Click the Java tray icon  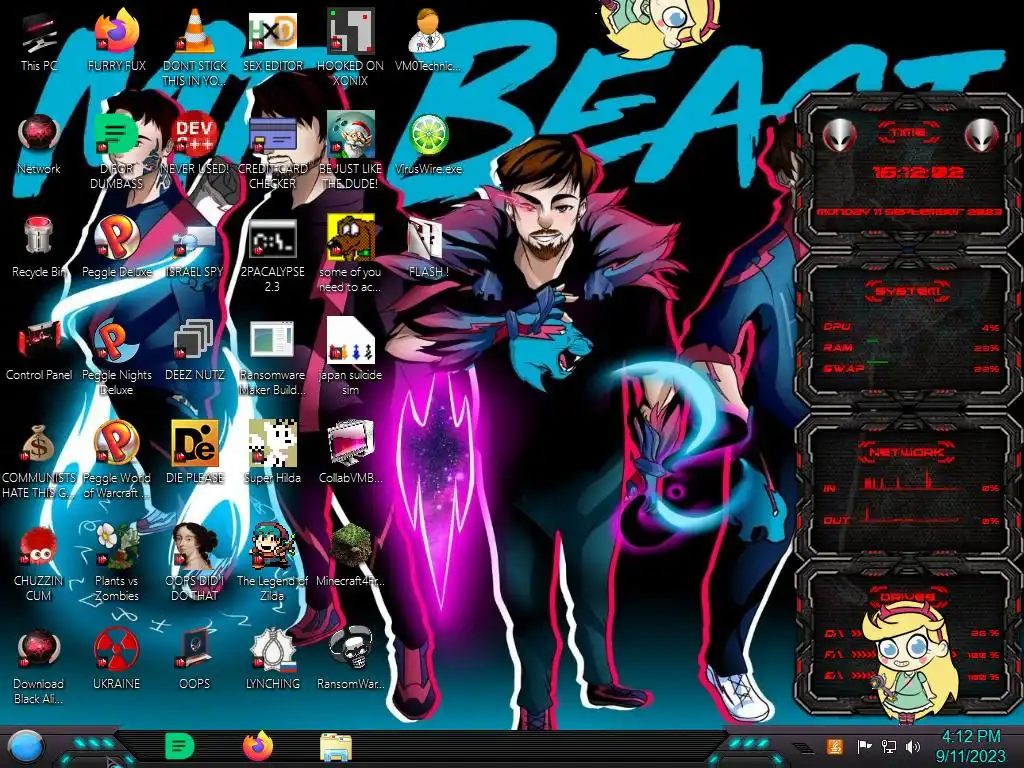tap(835, 746)
